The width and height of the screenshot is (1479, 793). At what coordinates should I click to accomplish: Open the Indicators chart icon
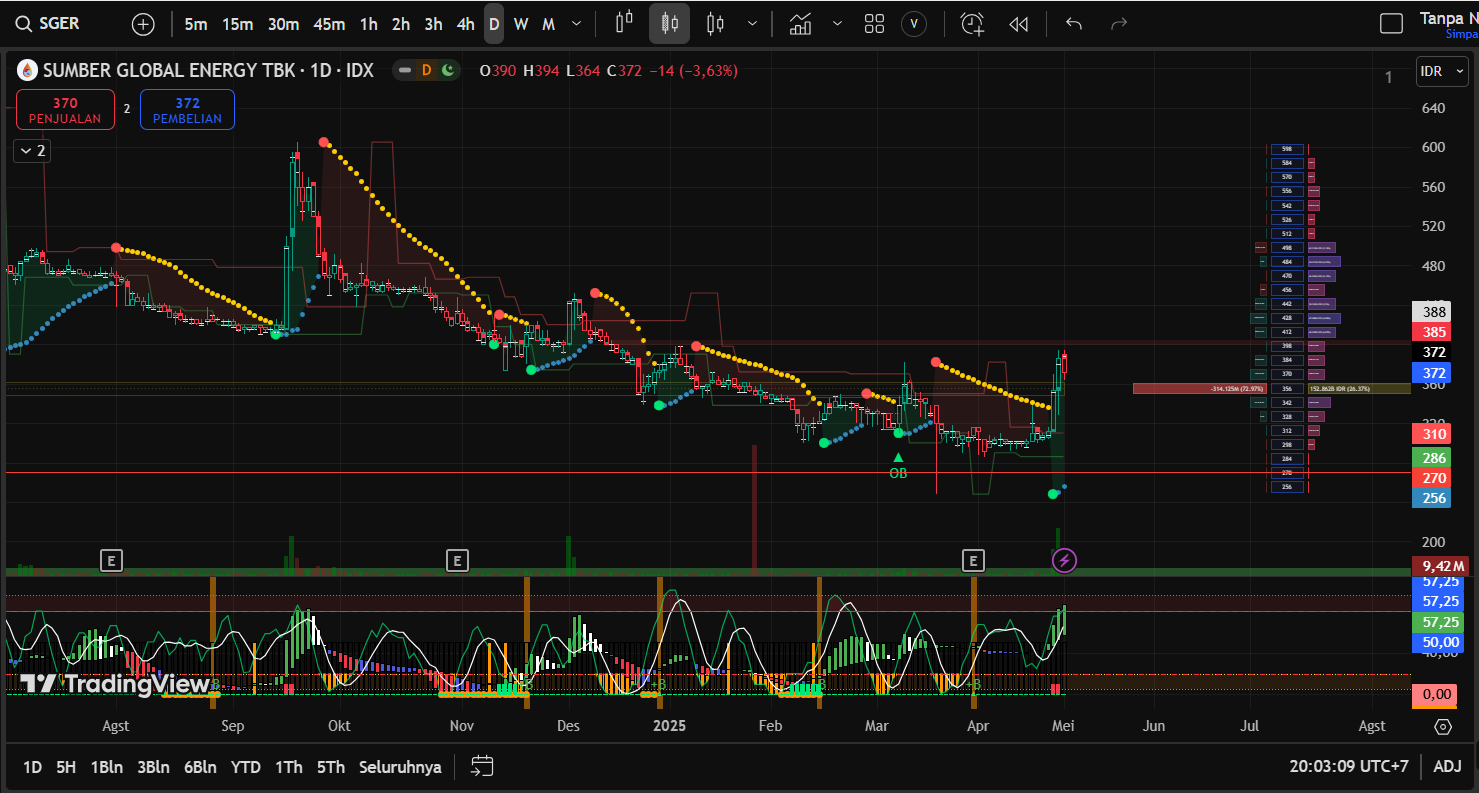click(800, 24)
